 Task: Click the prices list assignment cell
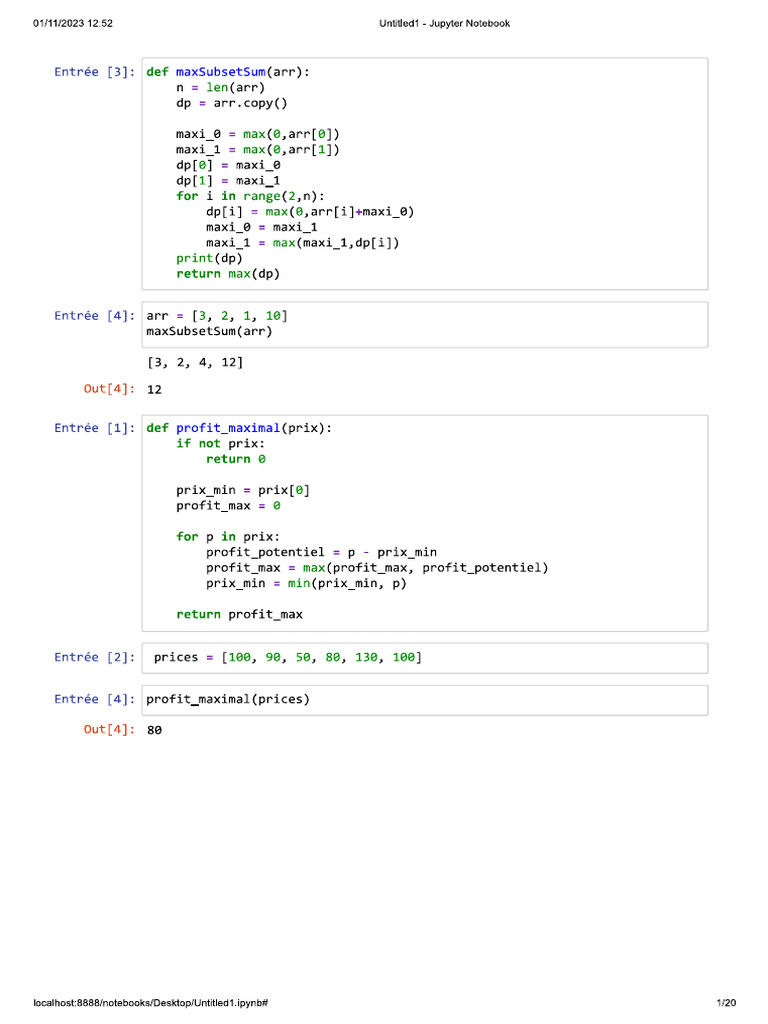click(x=424, y=658)
